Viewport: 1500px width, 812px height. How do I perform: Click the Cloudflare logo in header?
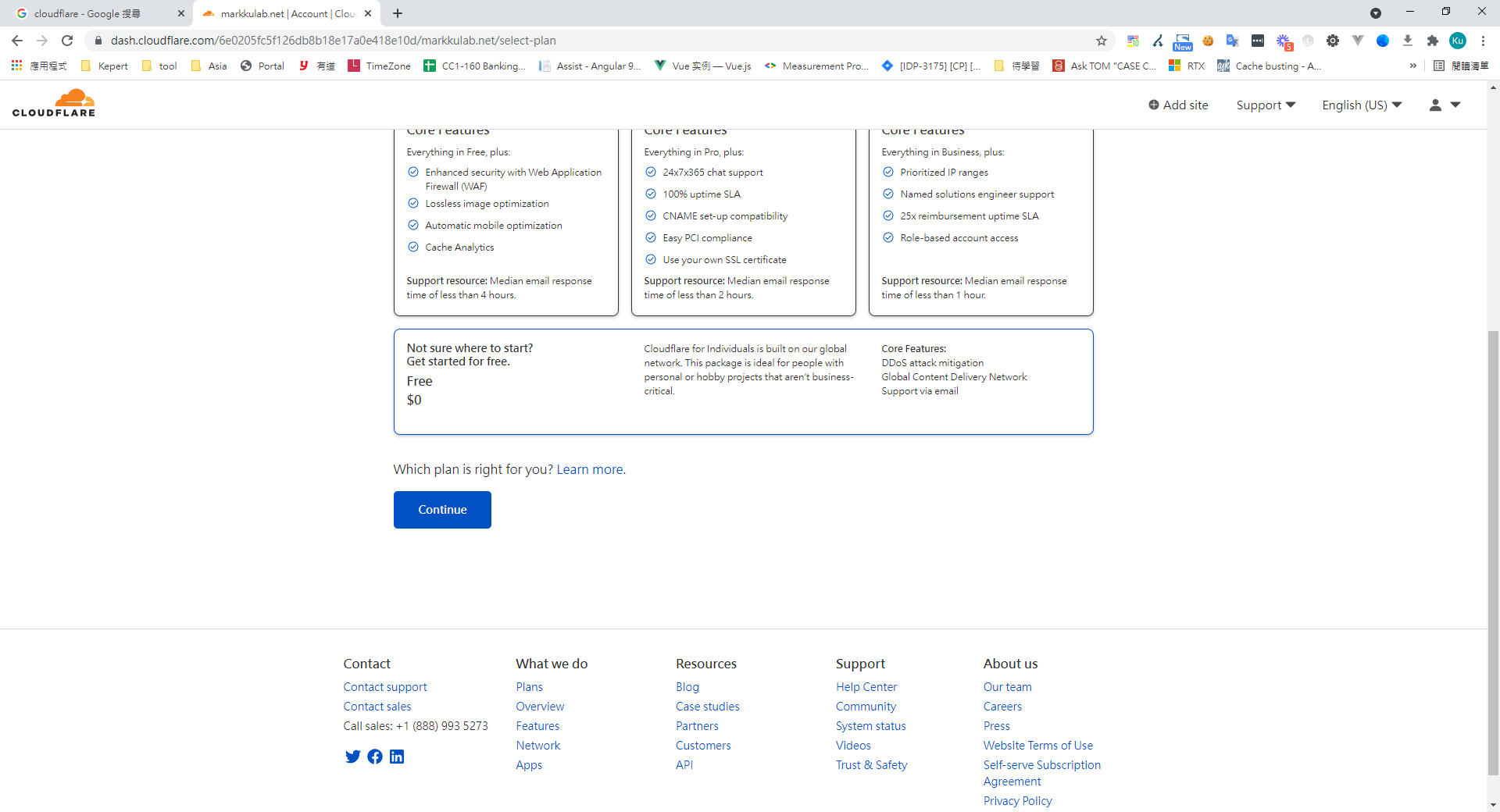[54, 104]
